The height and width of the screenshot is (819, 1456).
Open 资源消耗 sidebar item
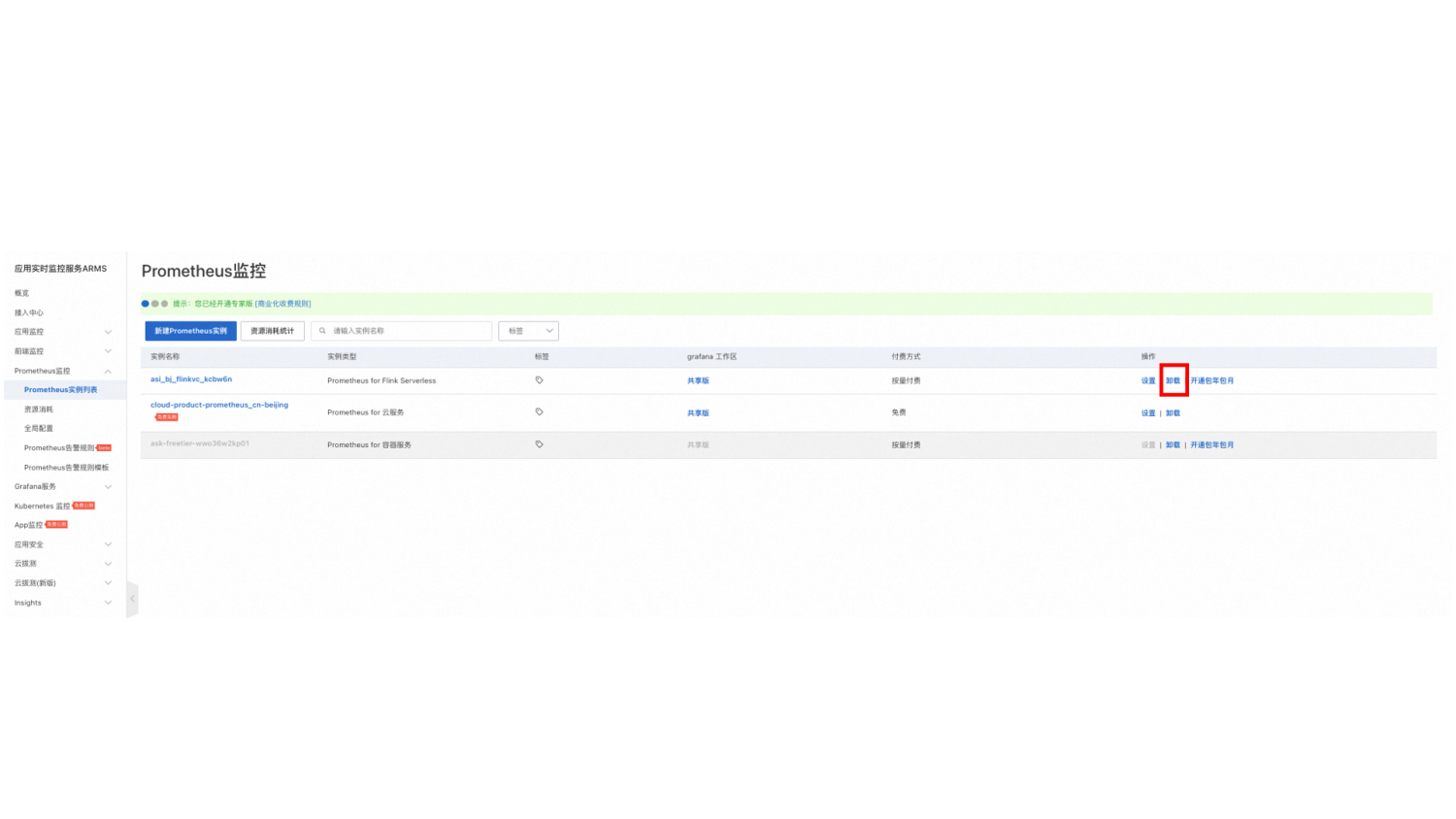pyautogui.click(x=39, y=409)
